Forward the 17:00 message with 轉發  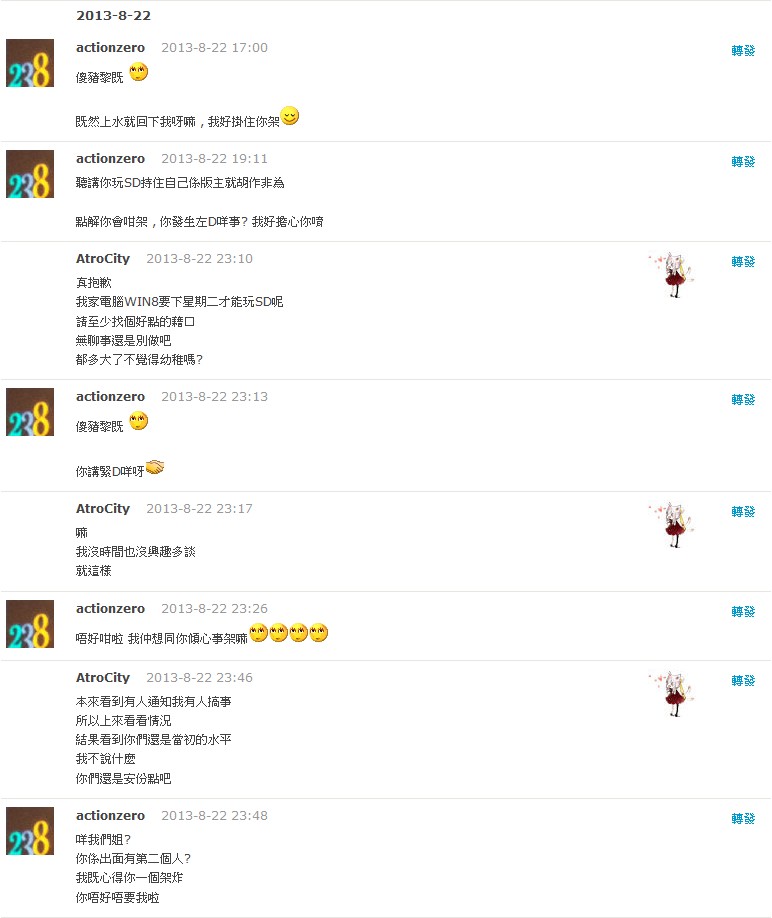743,51
